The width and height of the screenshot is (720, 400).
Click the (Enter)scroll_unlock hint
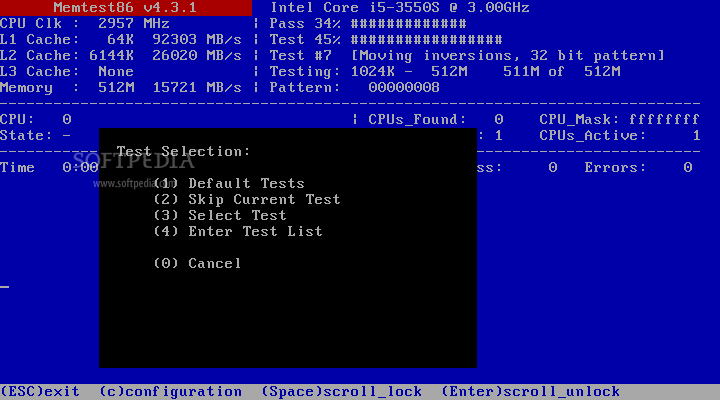[530, 392]
